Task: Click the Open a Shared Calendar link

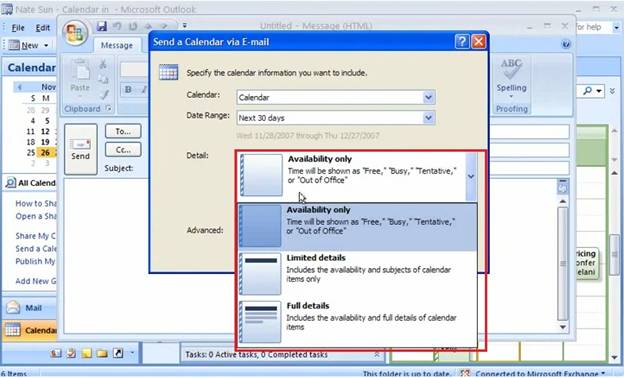Action: pyautogui.click(x=36, y=216)
